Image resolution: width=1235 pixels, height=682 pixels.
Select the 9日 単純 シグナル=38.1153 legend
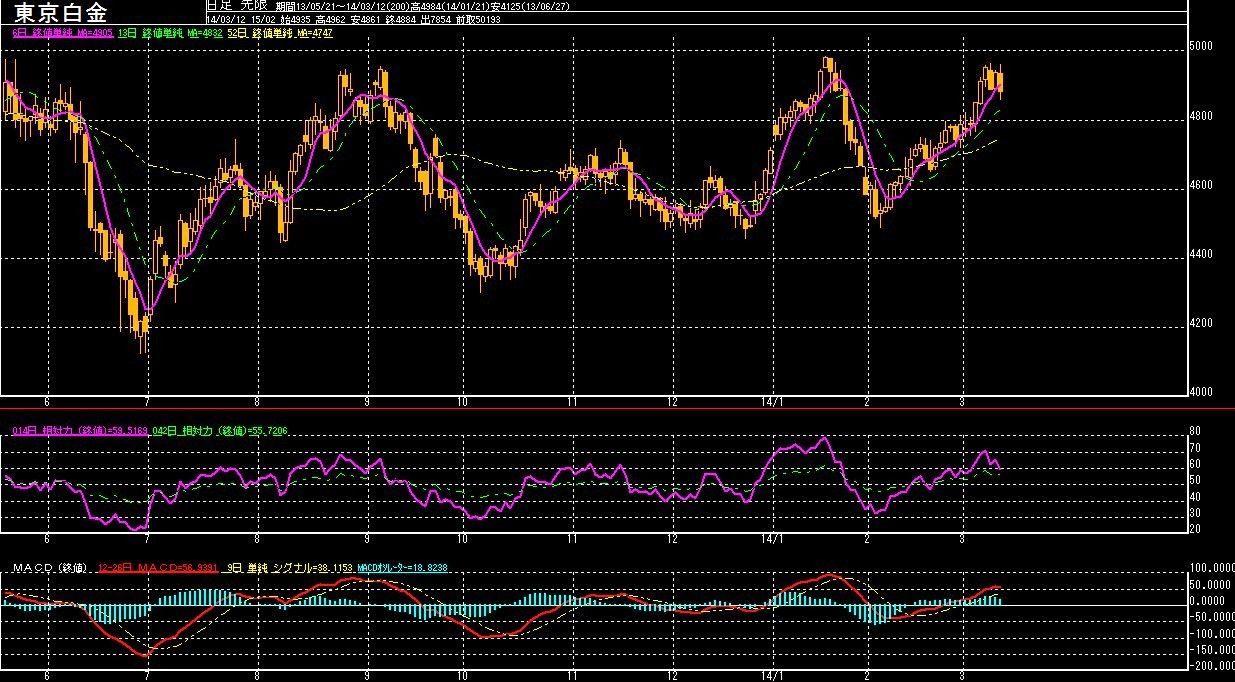click(x=288, y=568)
